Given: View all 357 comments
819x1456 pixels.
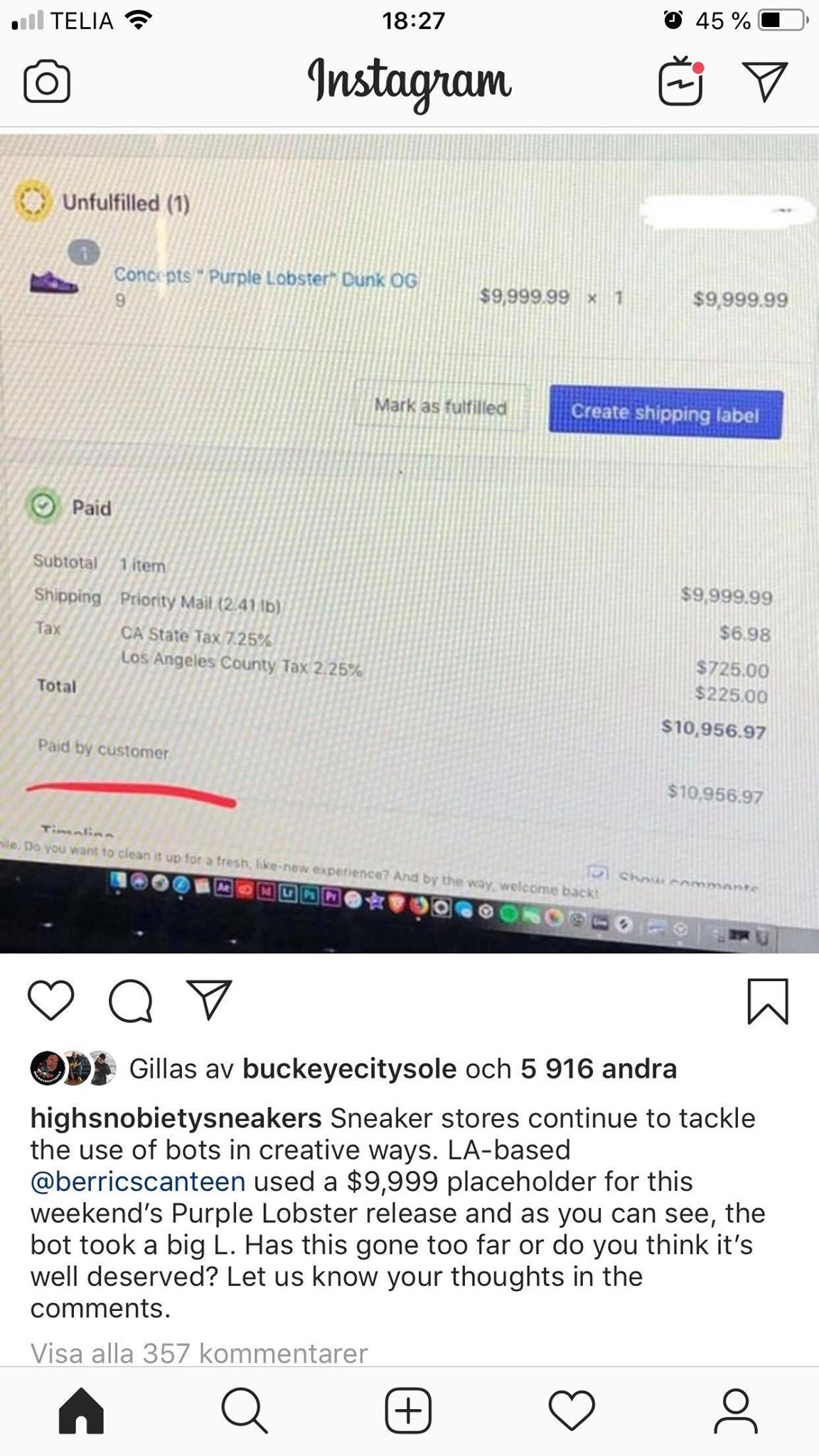Looking at the screenshot, I should (x=199, y=1353).
